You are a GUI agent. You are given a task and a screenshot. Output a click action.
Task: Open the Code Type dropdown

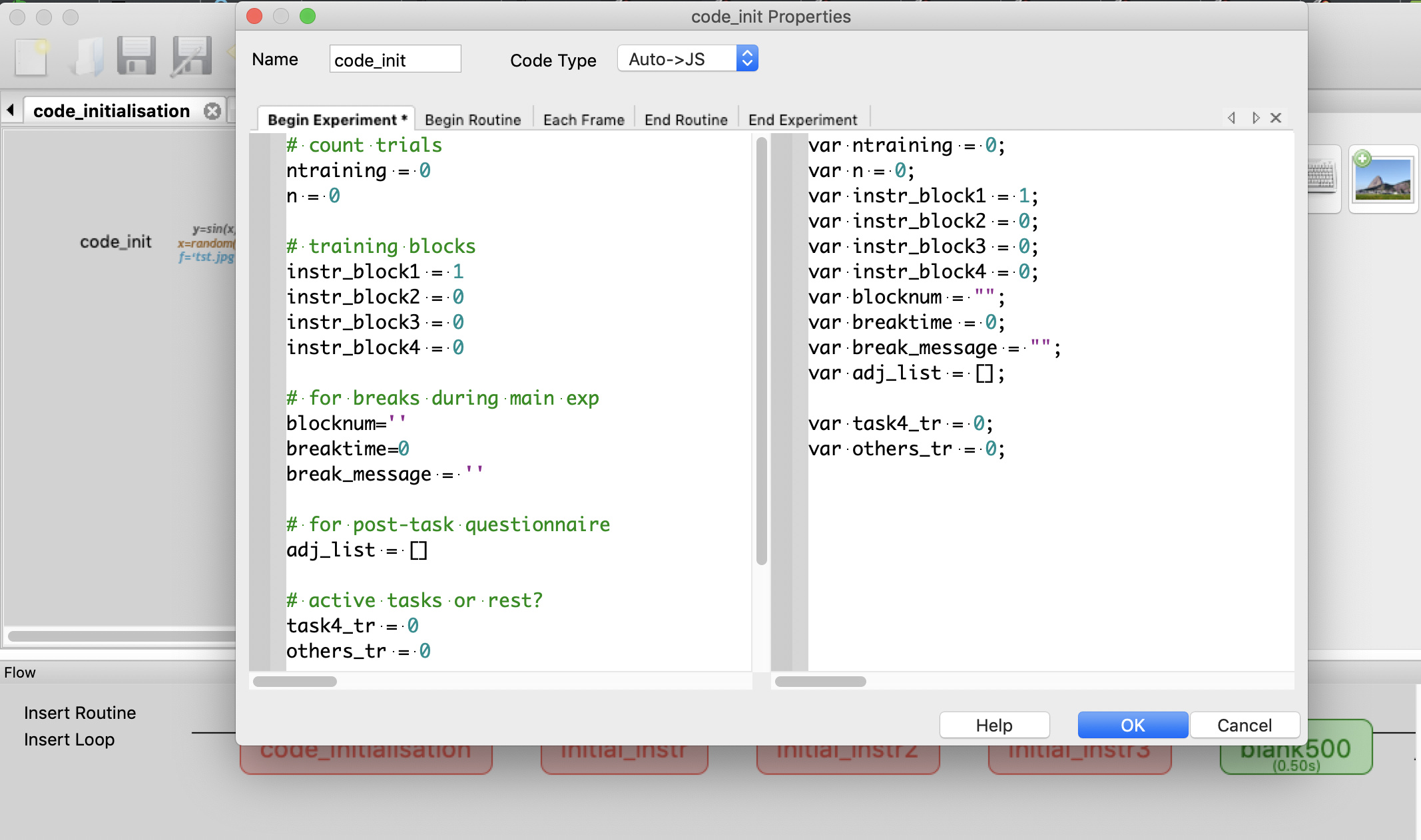click(687, 59)
